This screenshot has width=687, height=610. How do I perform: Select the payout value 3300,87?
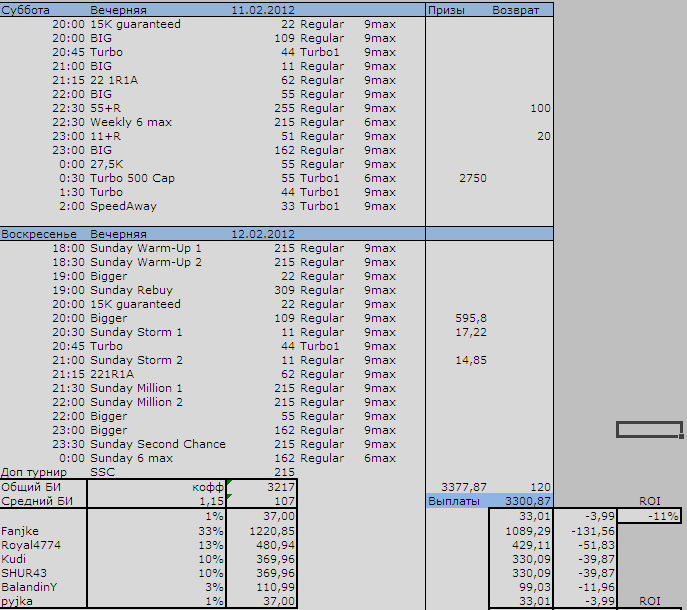point(528,501)
